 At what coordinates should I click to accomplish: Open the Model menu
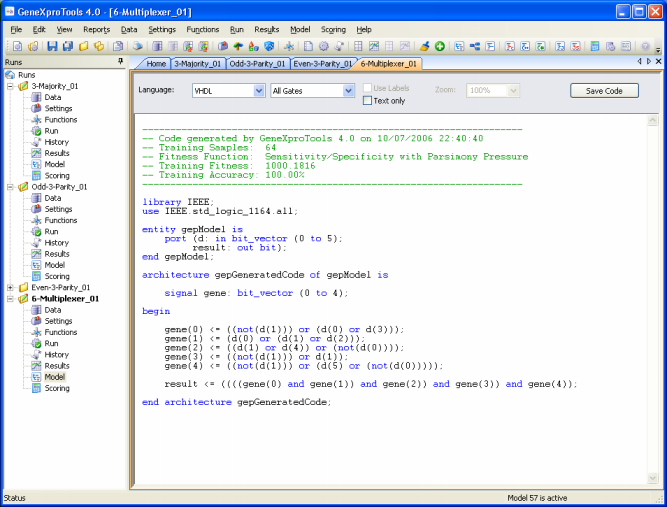point(300,29)
